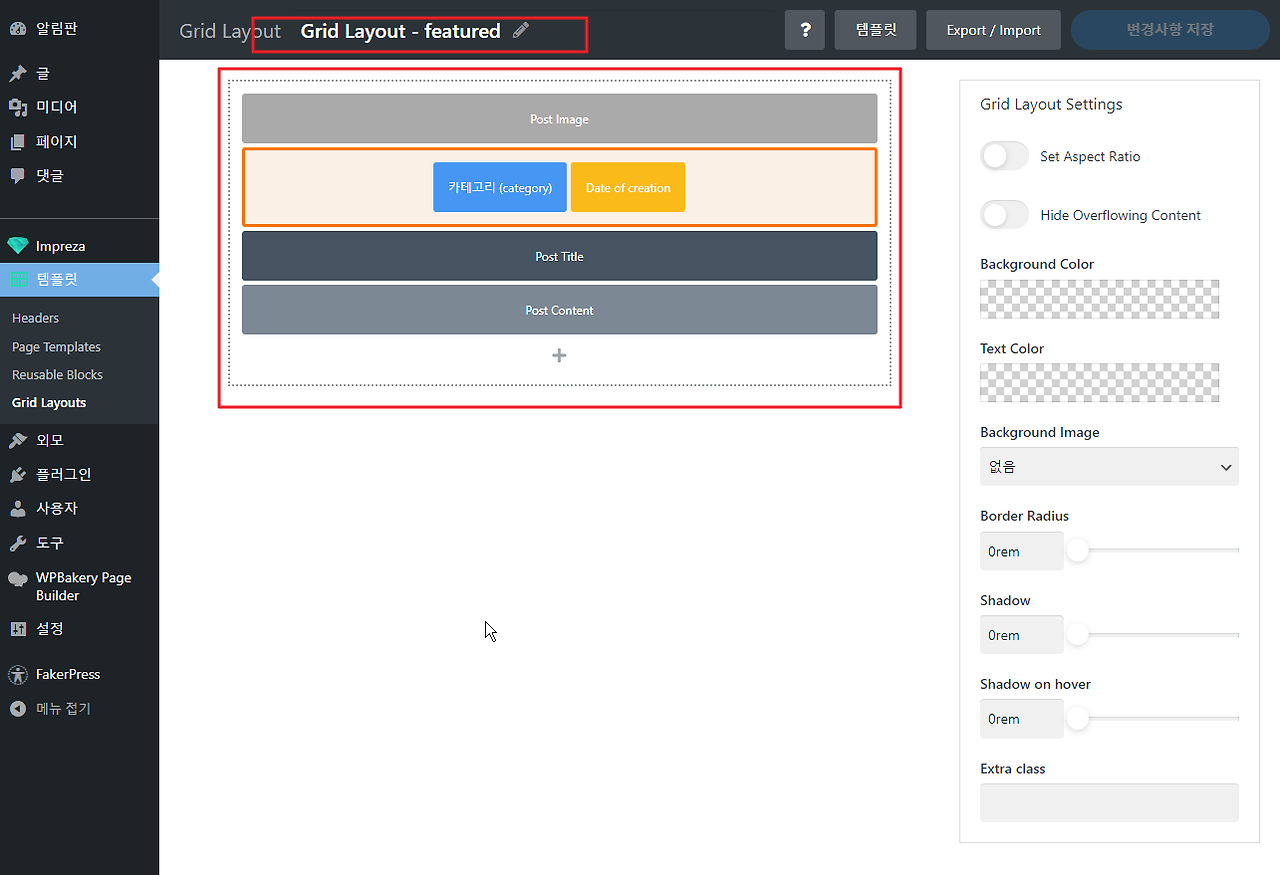Select the Post Content element

[x=559, y=310]
